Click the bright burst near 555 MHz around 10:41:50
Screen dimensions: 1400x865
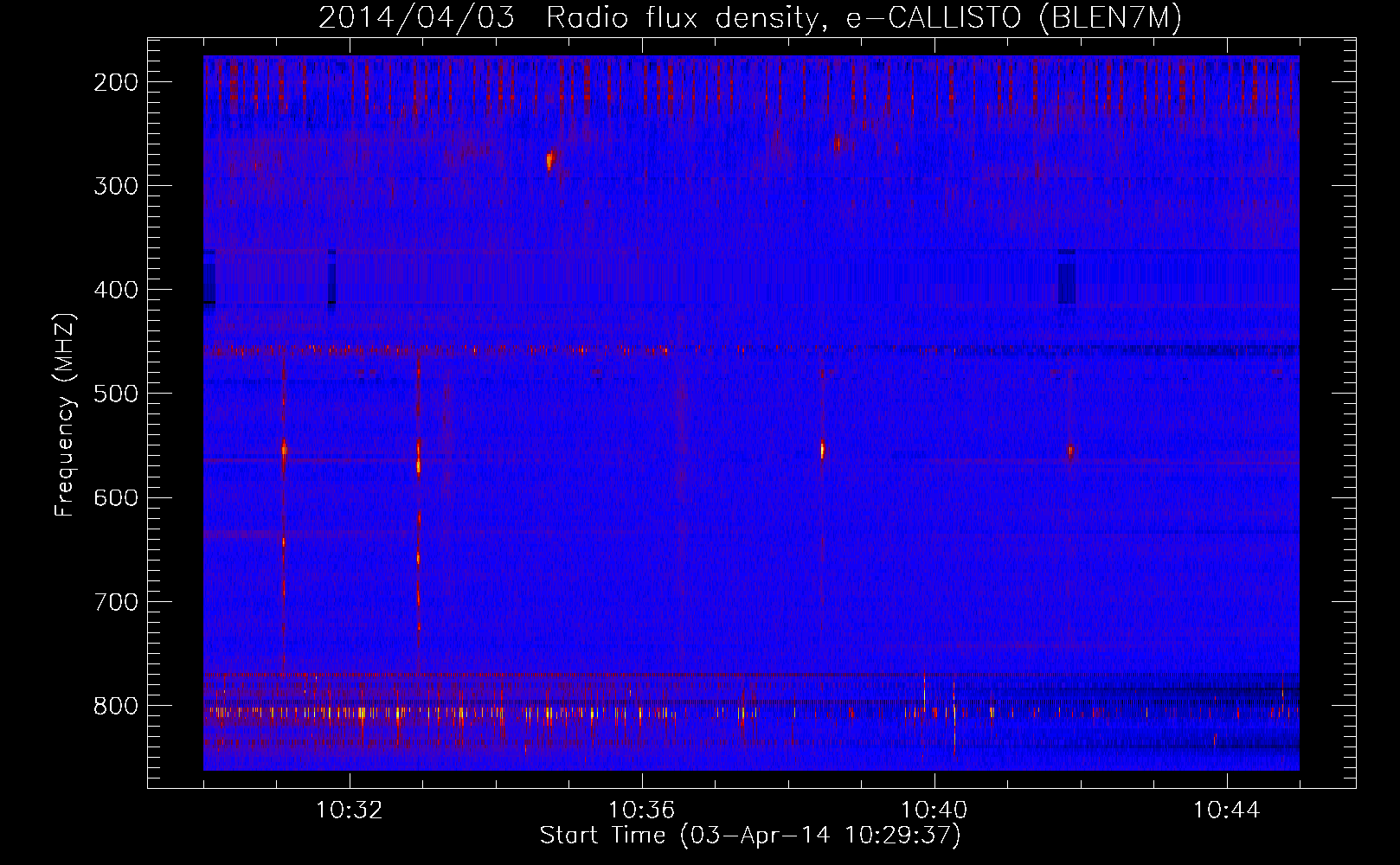pyautogui.click(x=1070, y=451)
